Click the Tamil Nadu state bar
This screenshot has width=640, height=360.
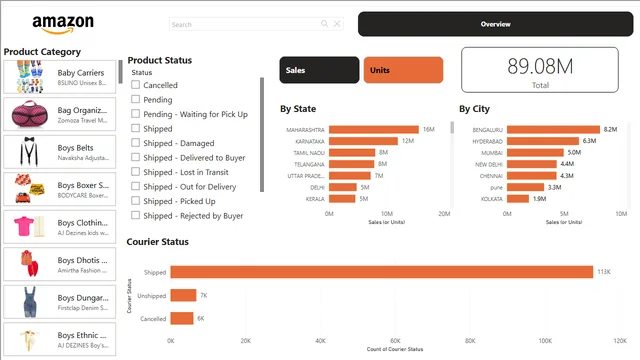pyautogui.click(x=352, y=152)
